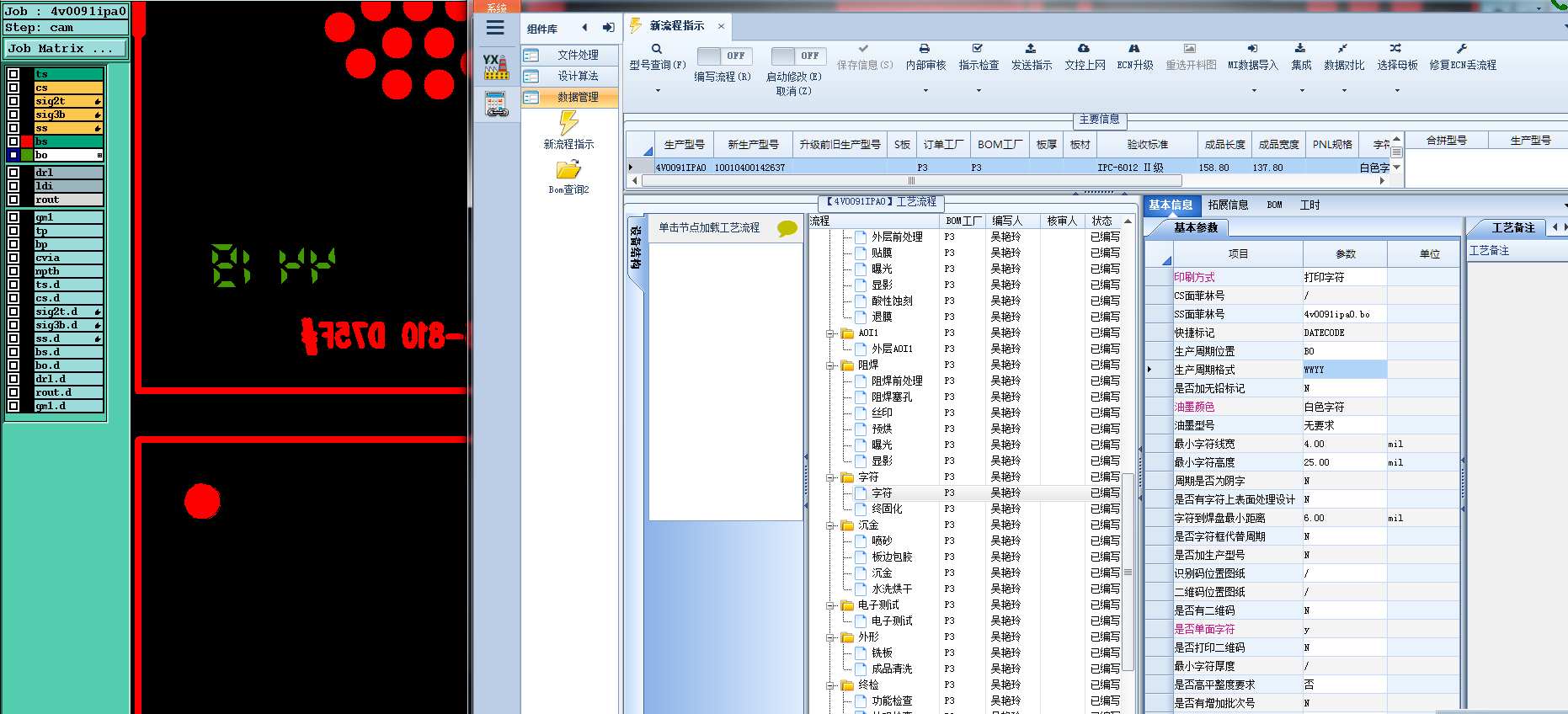Select the 数据管理 menu item
Viewport: 1568px width, 714px height.
click(570, 97)
